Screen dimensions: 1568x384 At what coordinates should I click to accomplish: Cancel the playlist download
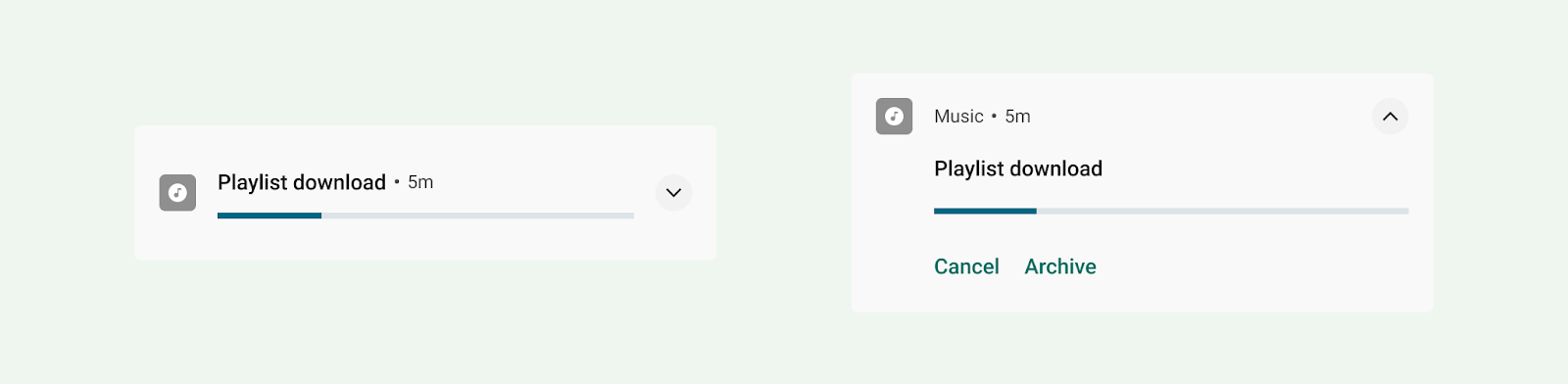tap(966, 266)
